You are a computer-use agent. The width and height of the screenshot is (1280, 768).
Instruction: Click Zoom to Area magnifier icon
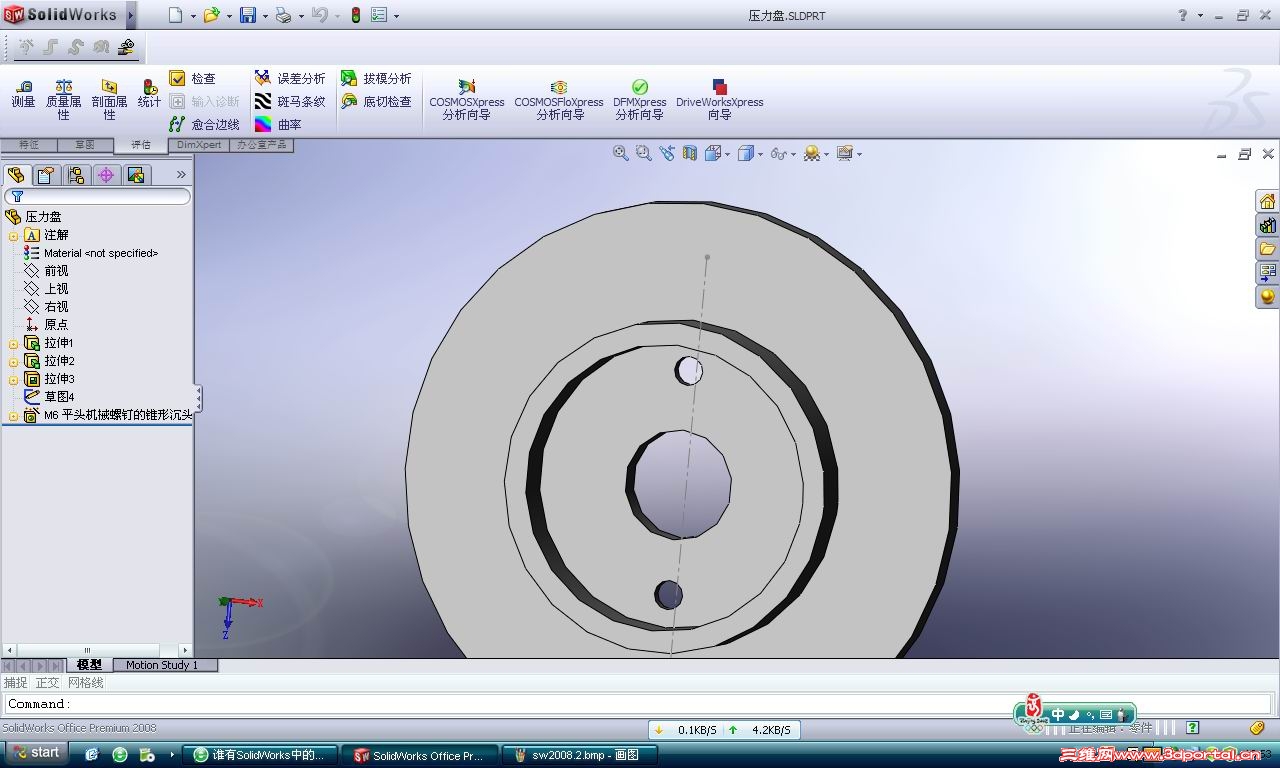point(644,153)
